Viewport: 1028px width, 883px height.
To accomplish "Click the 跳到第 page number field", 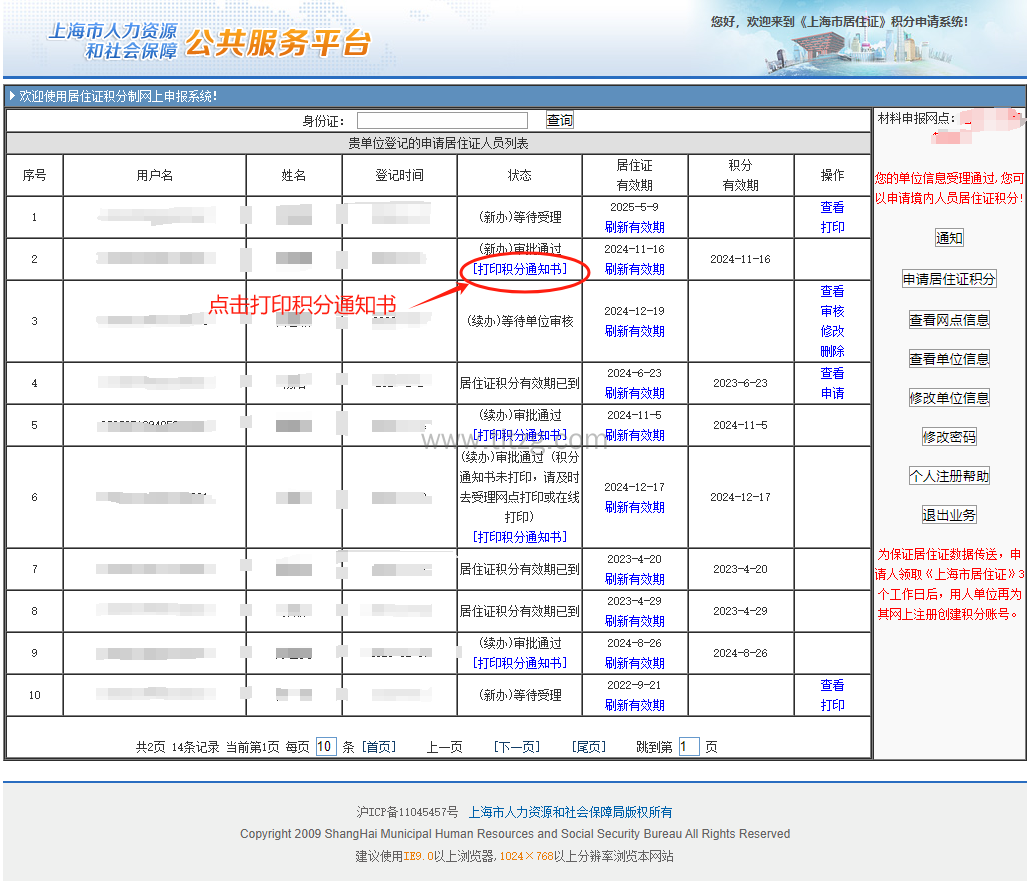I will click(688, 747).
